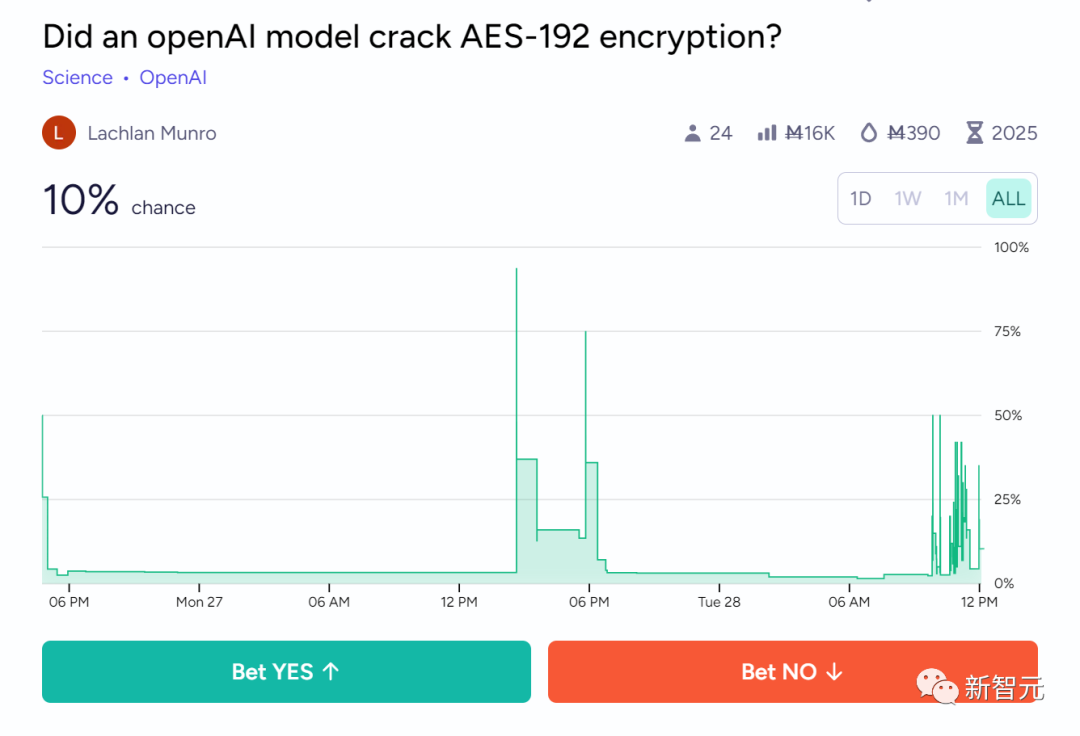Click the 2025 close date label

click(1014, 133)
